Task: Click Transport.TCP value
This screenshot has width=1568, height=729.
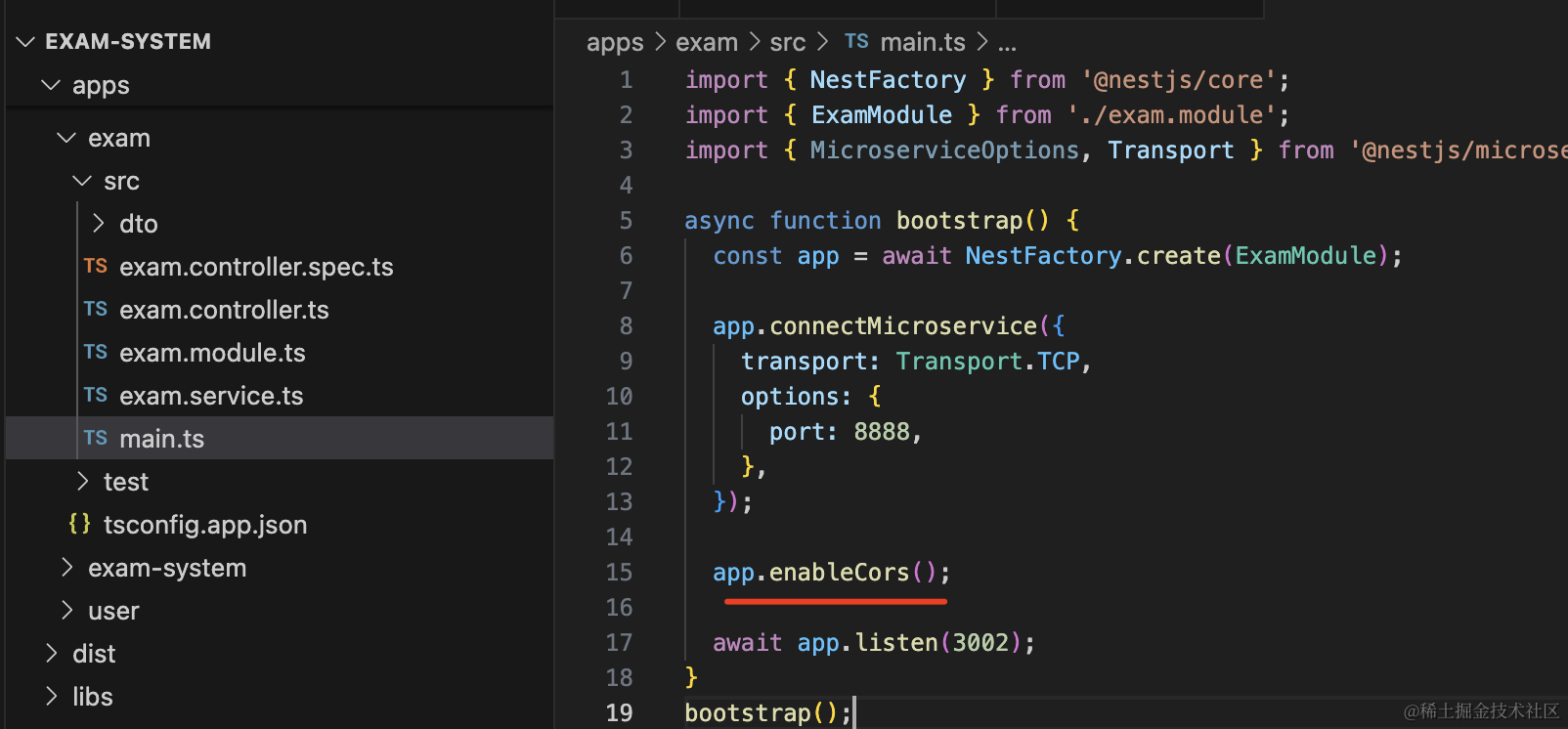Action: coord(987,362)
